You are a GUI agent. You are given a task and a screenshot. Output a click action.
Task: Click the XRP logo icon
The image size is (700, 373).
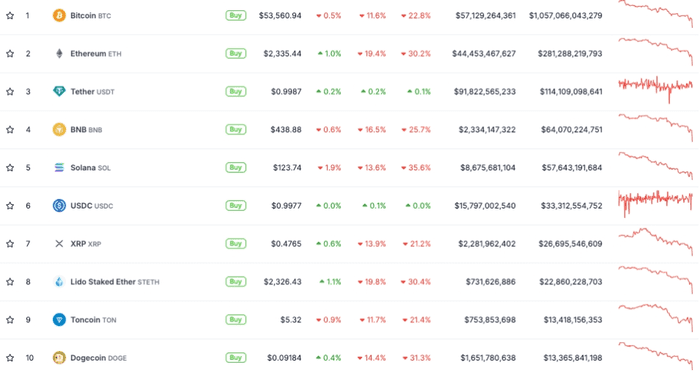click(59, 244)
